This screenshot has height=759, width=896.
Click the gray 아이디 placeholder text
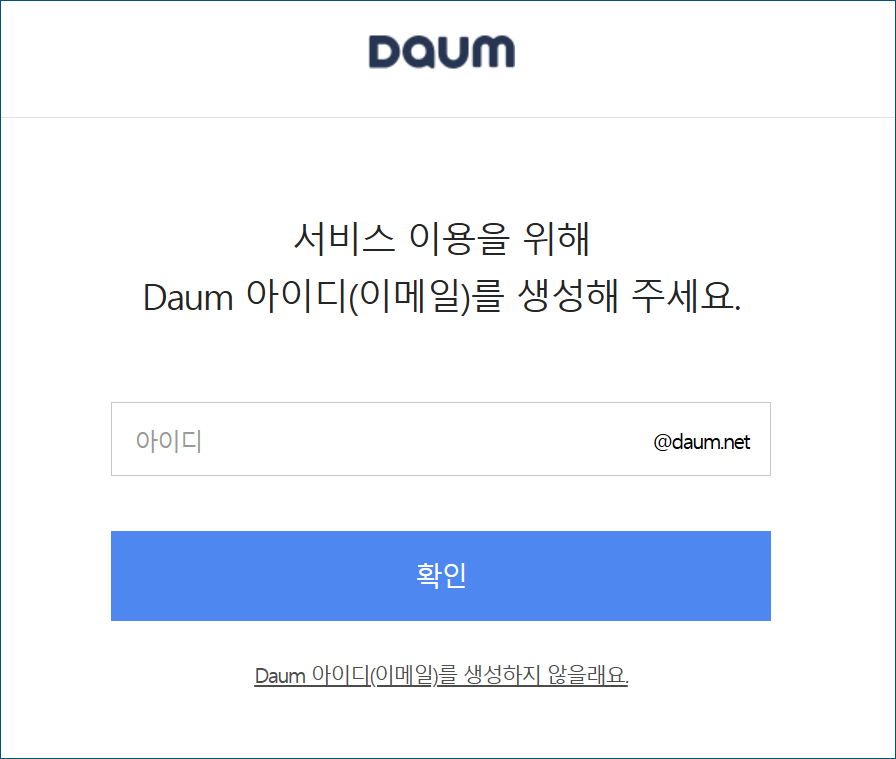click(x=169, y=441)
